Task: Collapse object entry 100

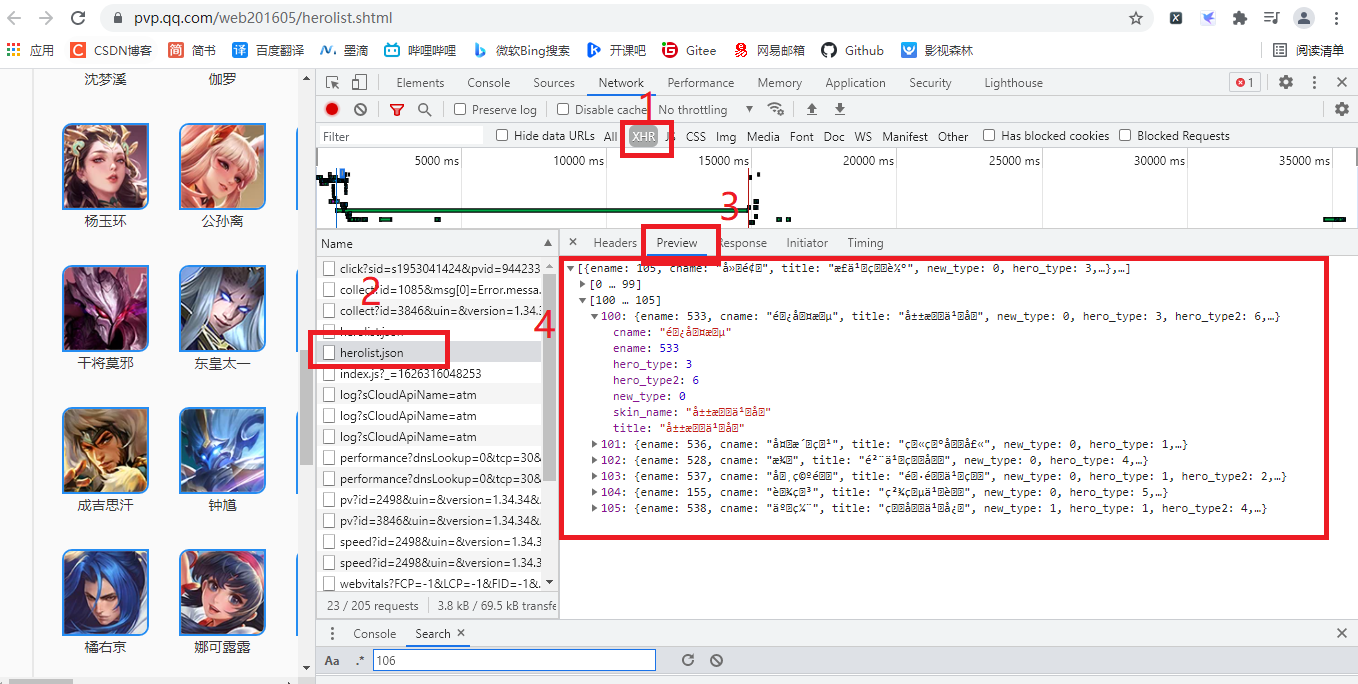Action: click(x=595, y=316)
